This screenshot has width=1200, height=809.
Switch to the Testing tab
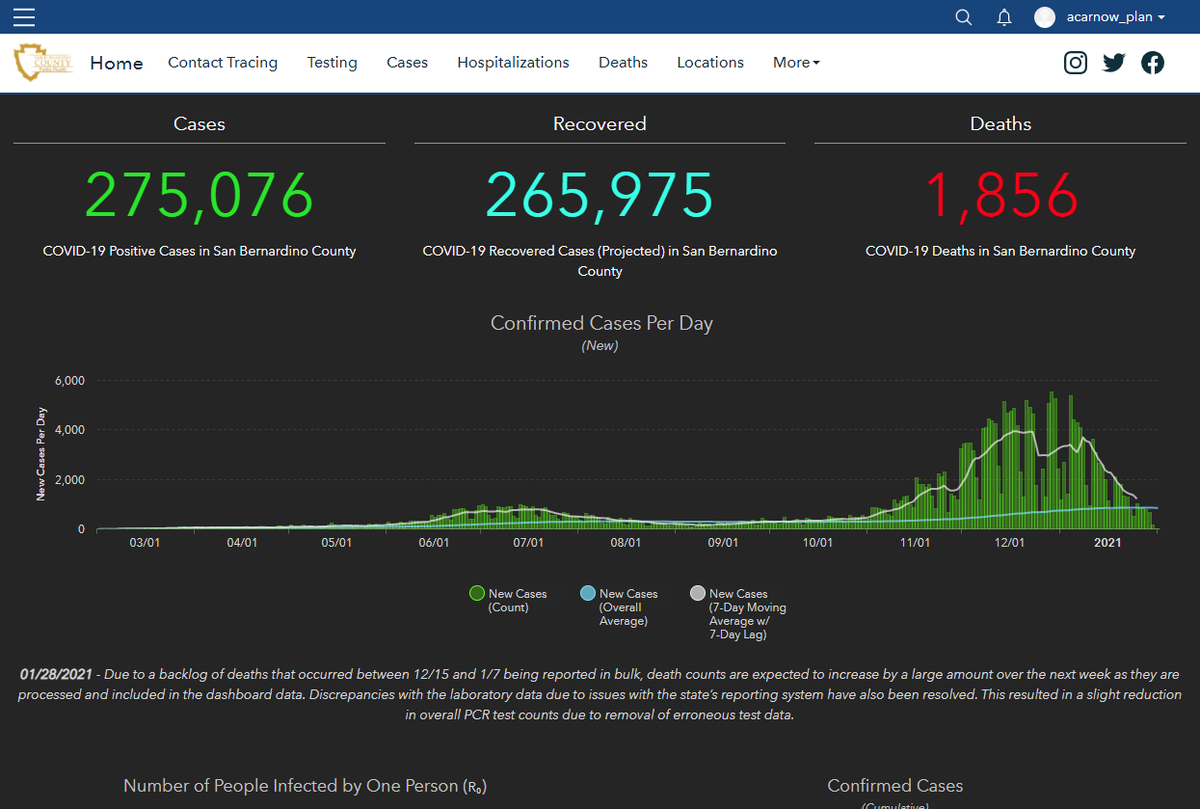[x=332, y=62]
